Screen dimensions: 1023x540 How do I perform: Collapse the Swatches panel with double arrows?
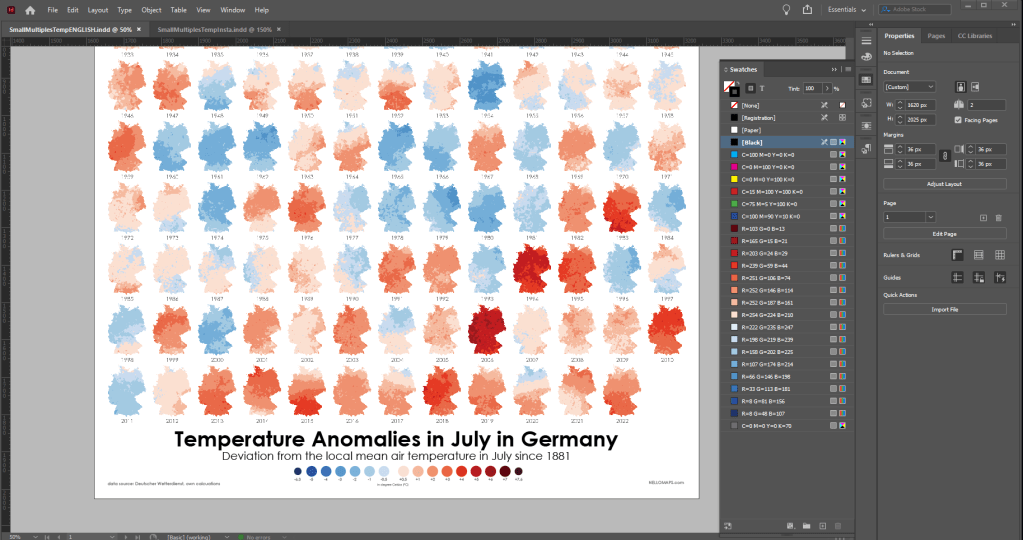pyautogui.click(x=834, y=69)
